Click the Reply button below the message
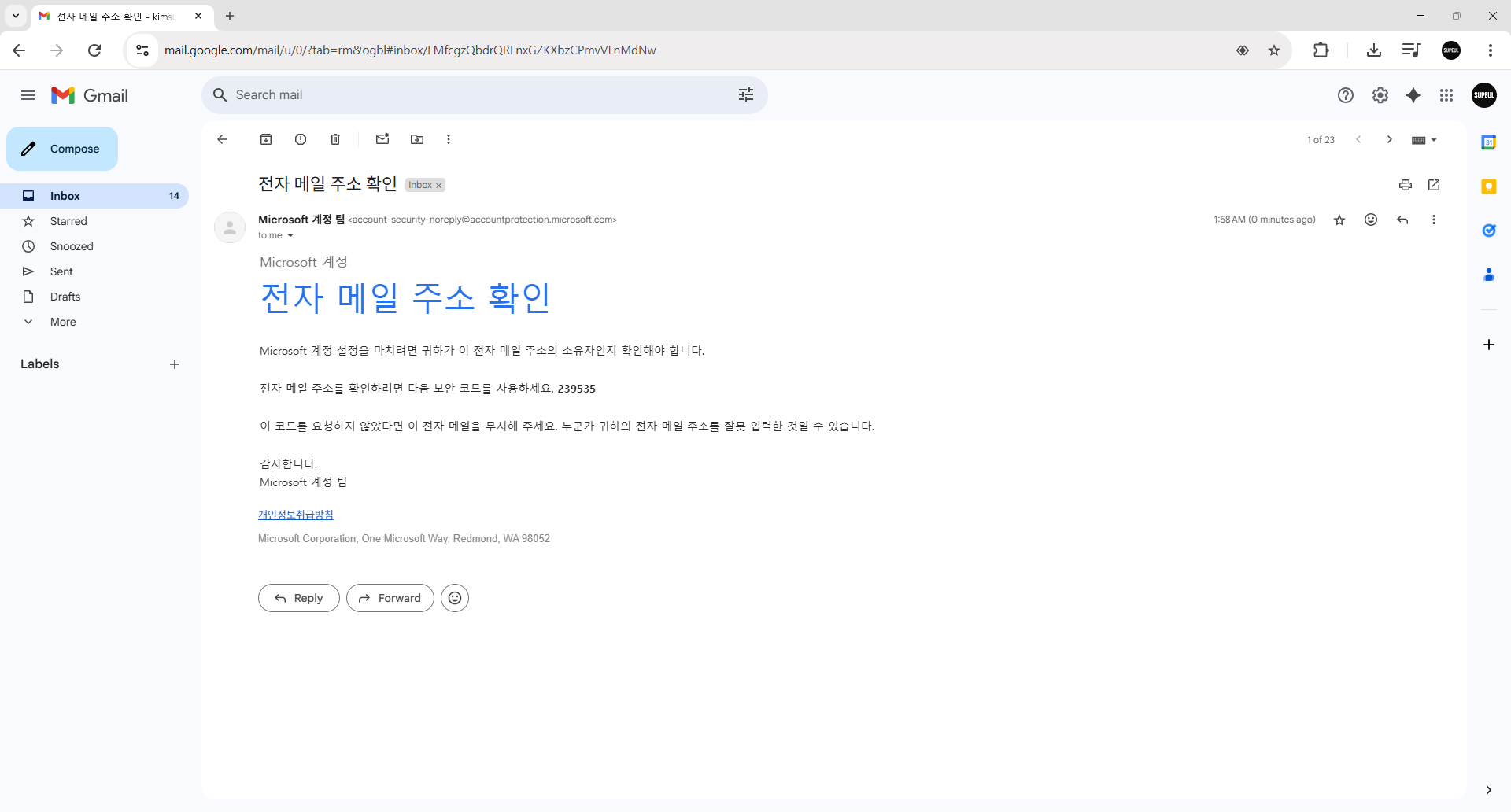The height and width of the screenshot is (812, 1511). [x=299, y=598]
